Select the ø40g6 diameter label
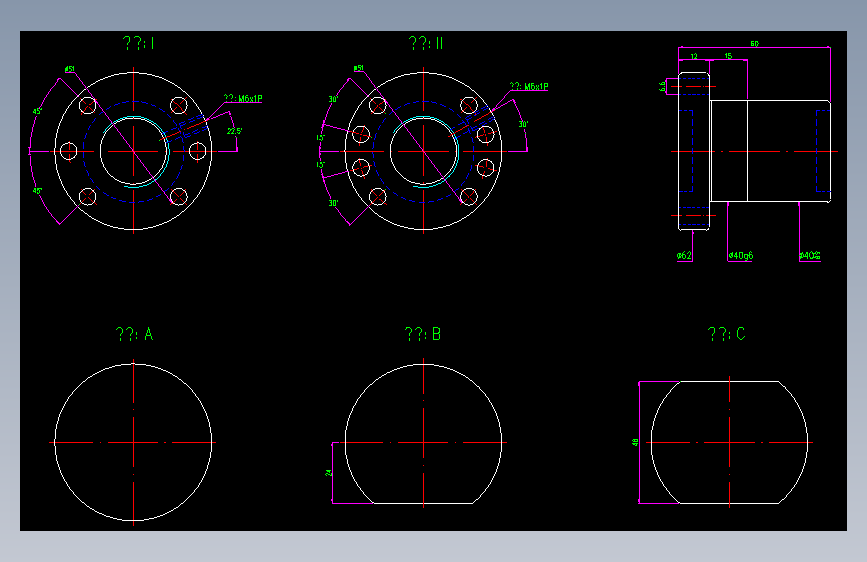The width and height of the screenshot is (867, 562). pos(740,256)
